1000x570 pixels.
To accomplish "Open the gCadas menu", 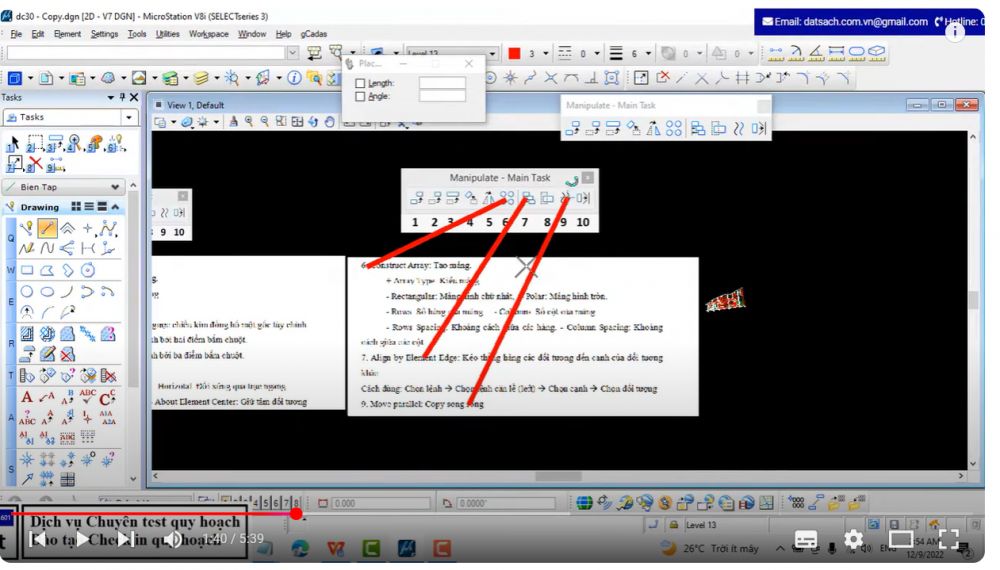I will click(313, 34).
